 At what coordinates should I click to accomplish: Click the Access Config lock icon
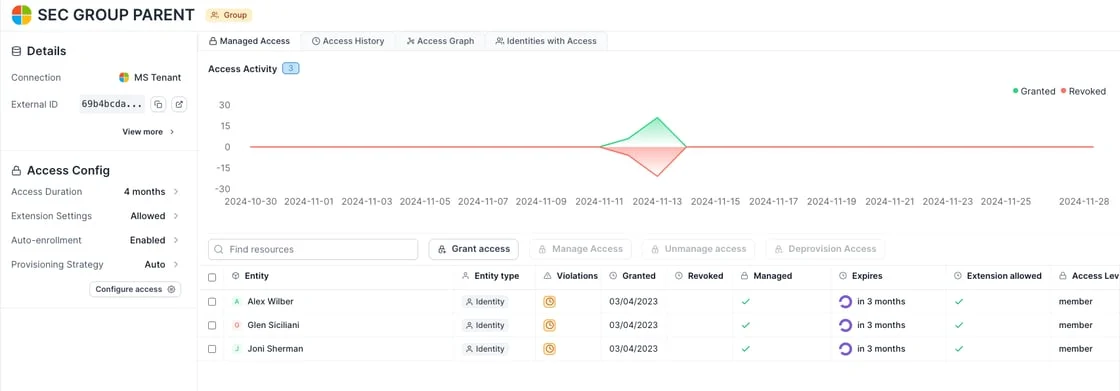(16, 170)
